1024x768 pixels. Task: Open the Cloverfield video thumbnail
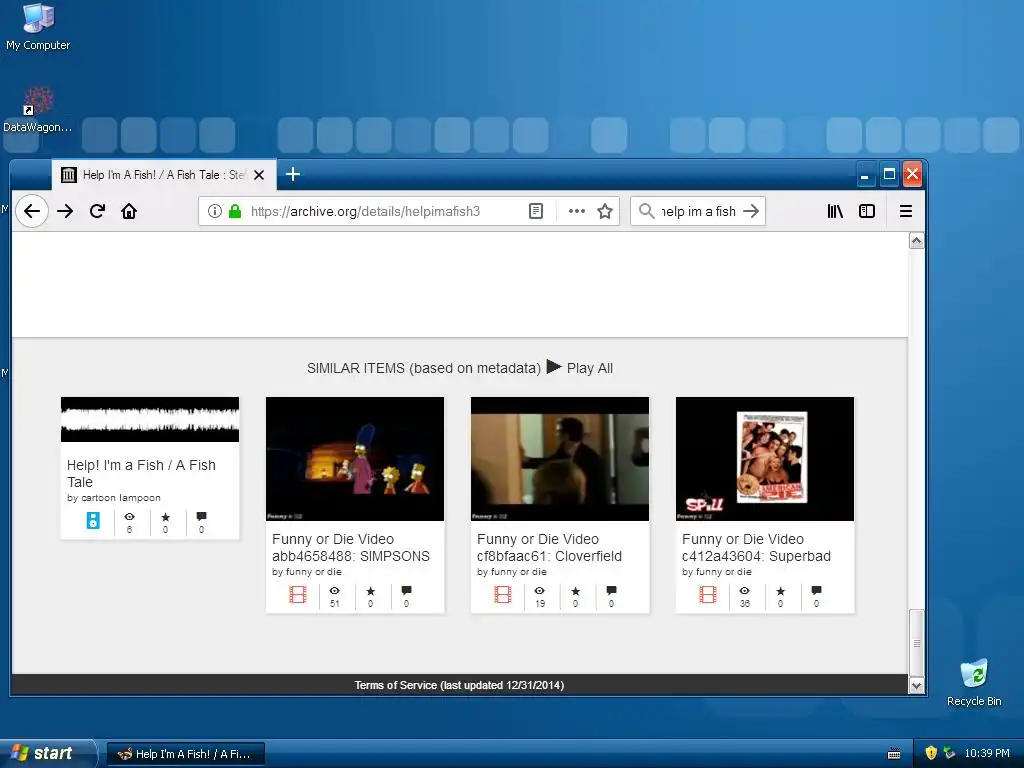pos(560,458)
